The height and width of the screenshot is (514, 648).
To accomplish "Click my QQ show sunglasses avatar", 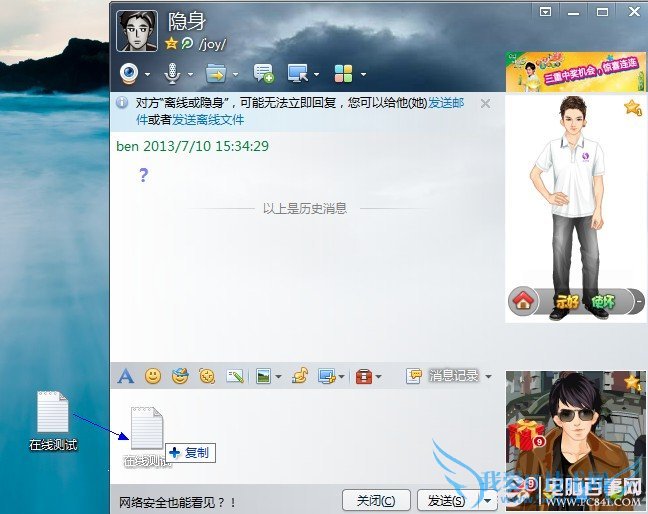I will coord(575,440).
